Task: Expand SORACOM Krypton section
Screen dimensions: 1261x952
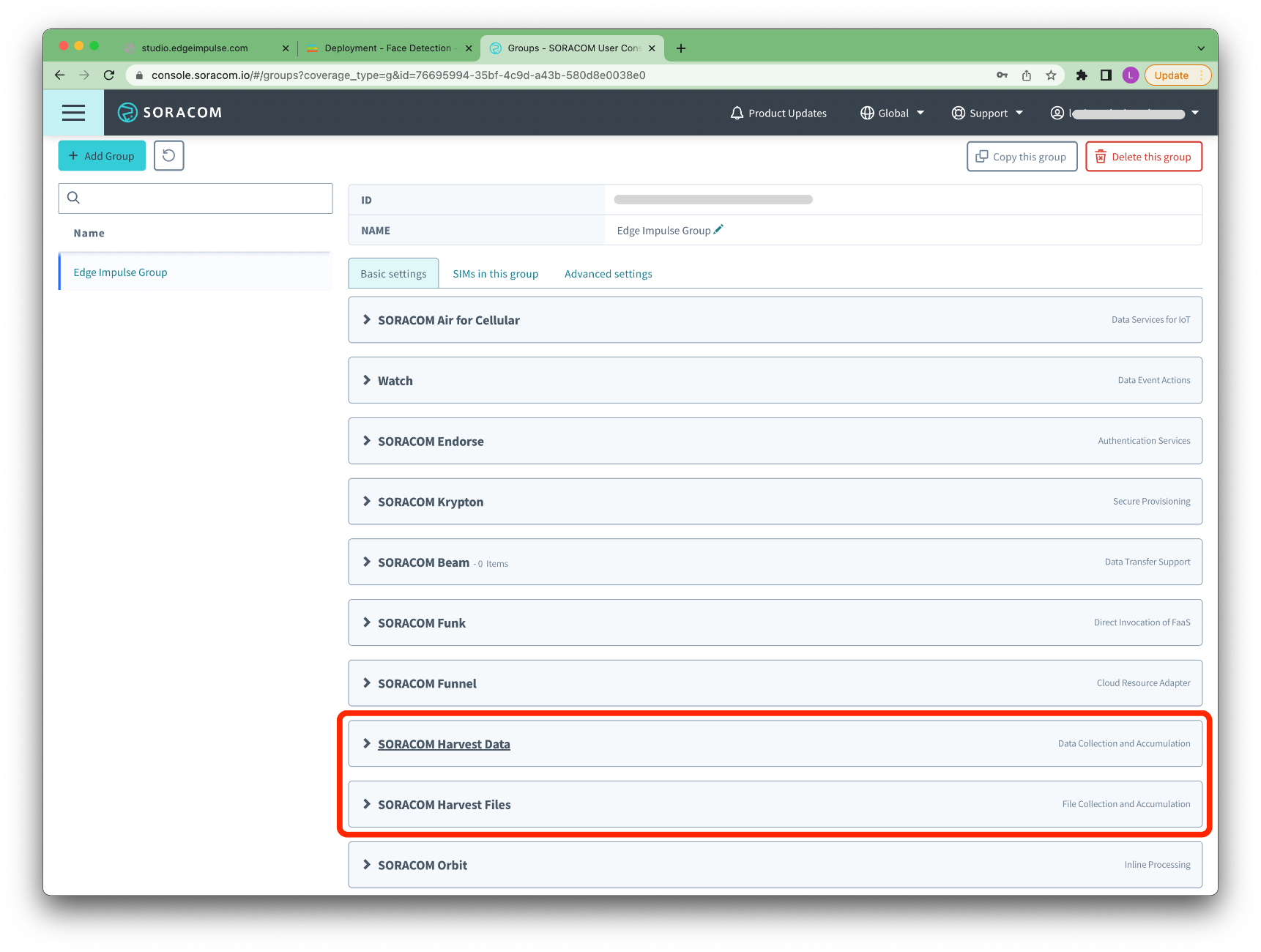Action: [x=775, y=502]
